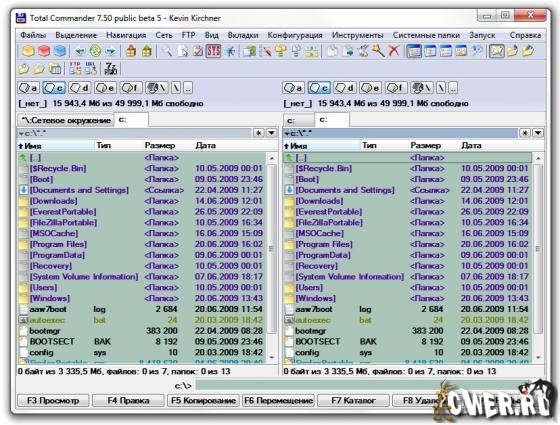Image resolution: width=560 pixels, height=425 pixels.
Task: Open right panel favorites asterisk button
Action: coord(525,133)
